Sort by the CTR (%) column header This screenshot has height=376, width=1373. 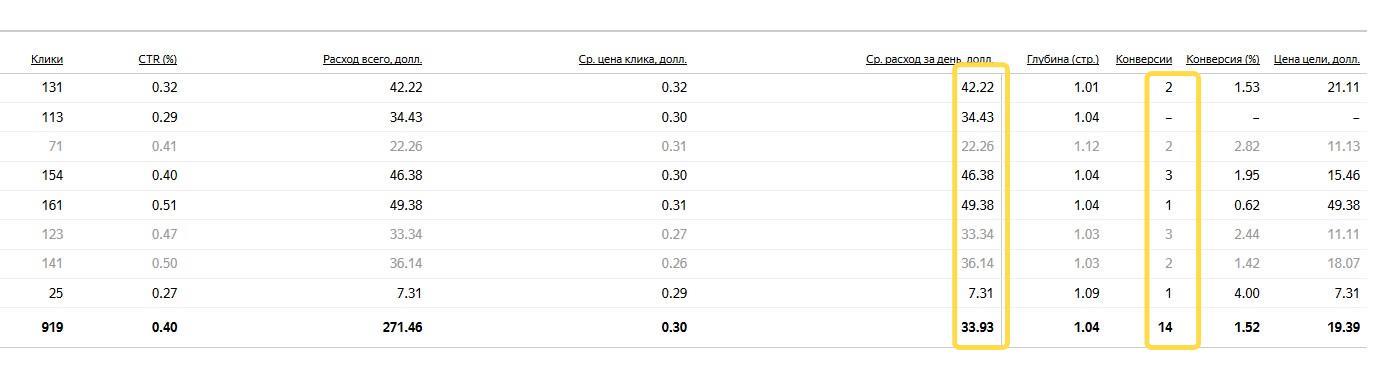pos(158,59)
